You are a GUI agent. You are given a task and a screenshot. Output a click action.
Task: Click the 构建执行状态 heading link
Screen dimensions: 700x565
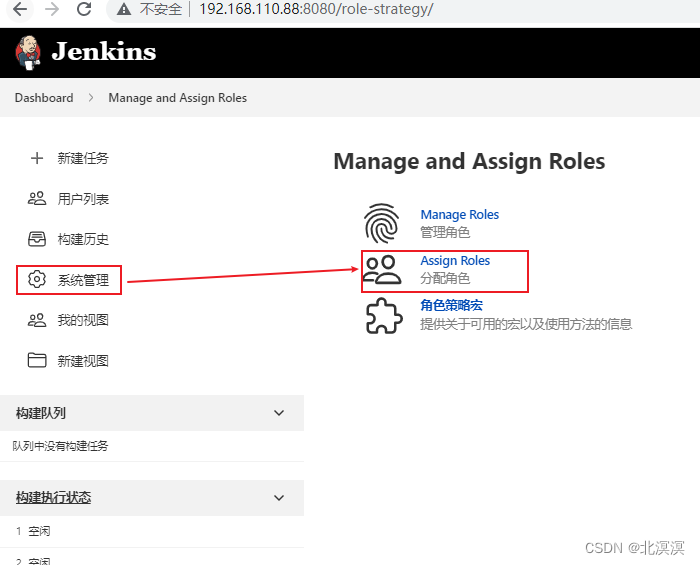pos(53,497)
